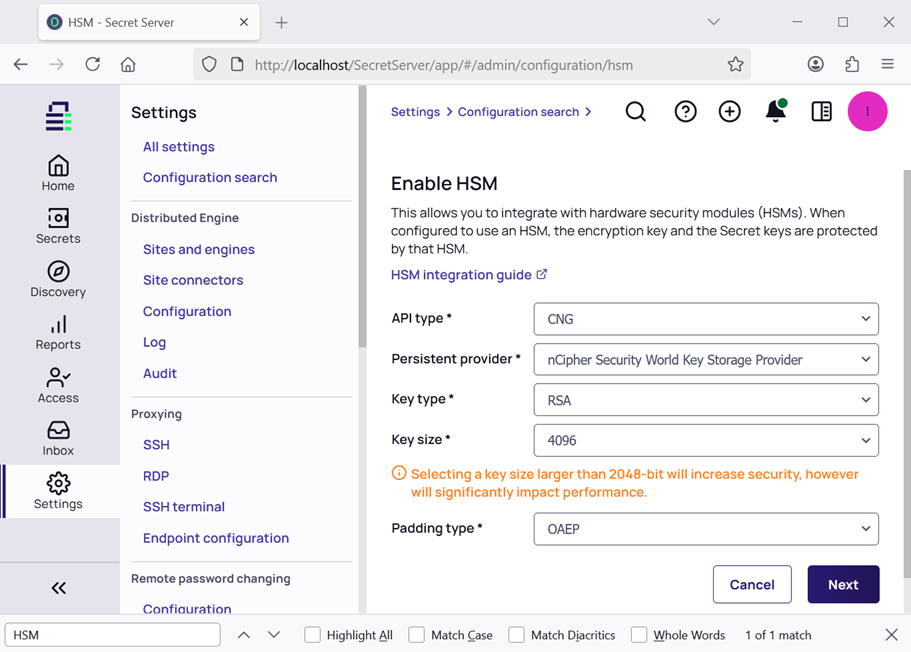The height and width of the screenshot is (652, 911).
Task: Click the chevron after Configuration search breadcrumb
Action: (589, 112)
